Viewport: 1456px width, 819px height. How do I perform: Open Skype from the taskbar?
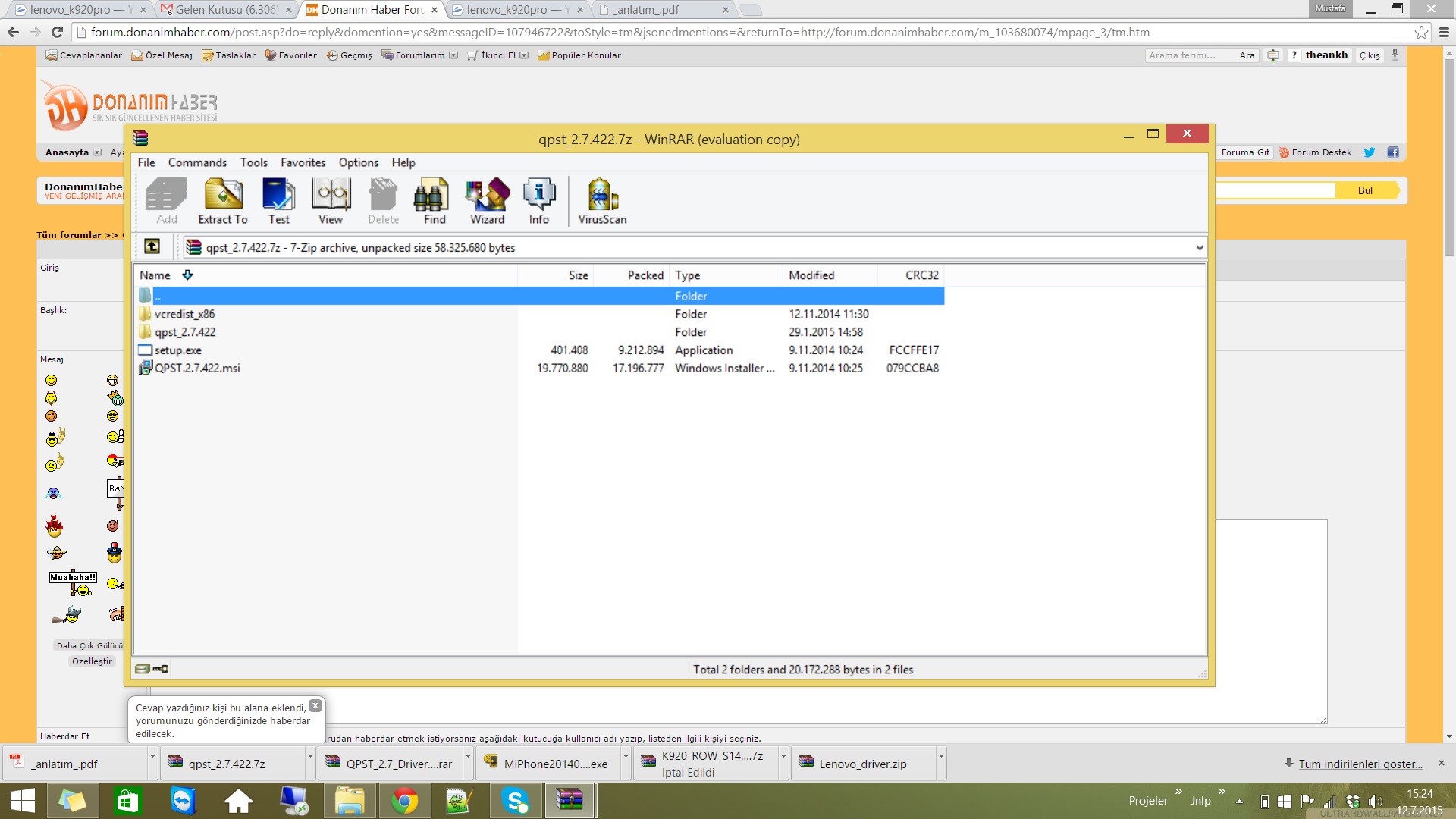click(515, 801)
